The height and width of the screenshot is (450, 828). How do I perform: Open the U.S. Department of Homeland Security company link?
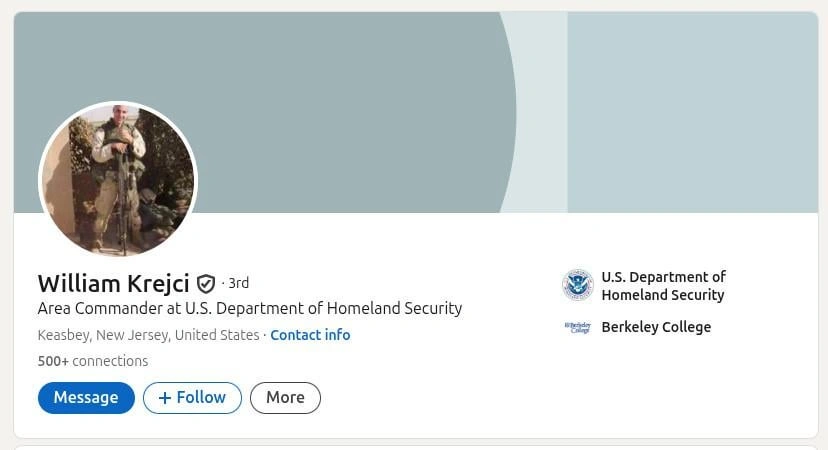click(663, 286)
